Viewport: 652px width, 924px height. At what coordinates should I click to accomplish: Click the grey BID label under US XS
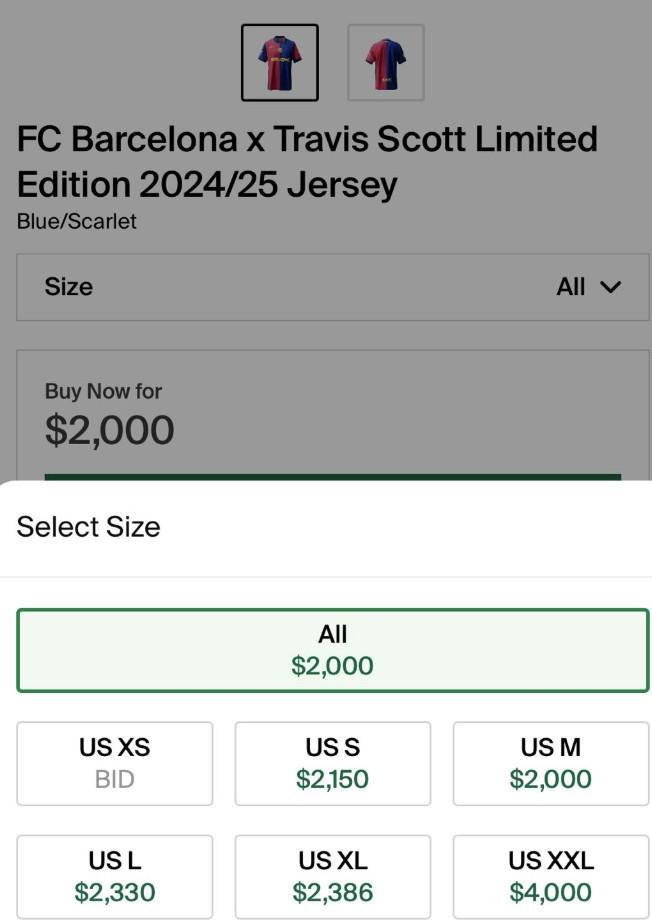click(115, 779)
